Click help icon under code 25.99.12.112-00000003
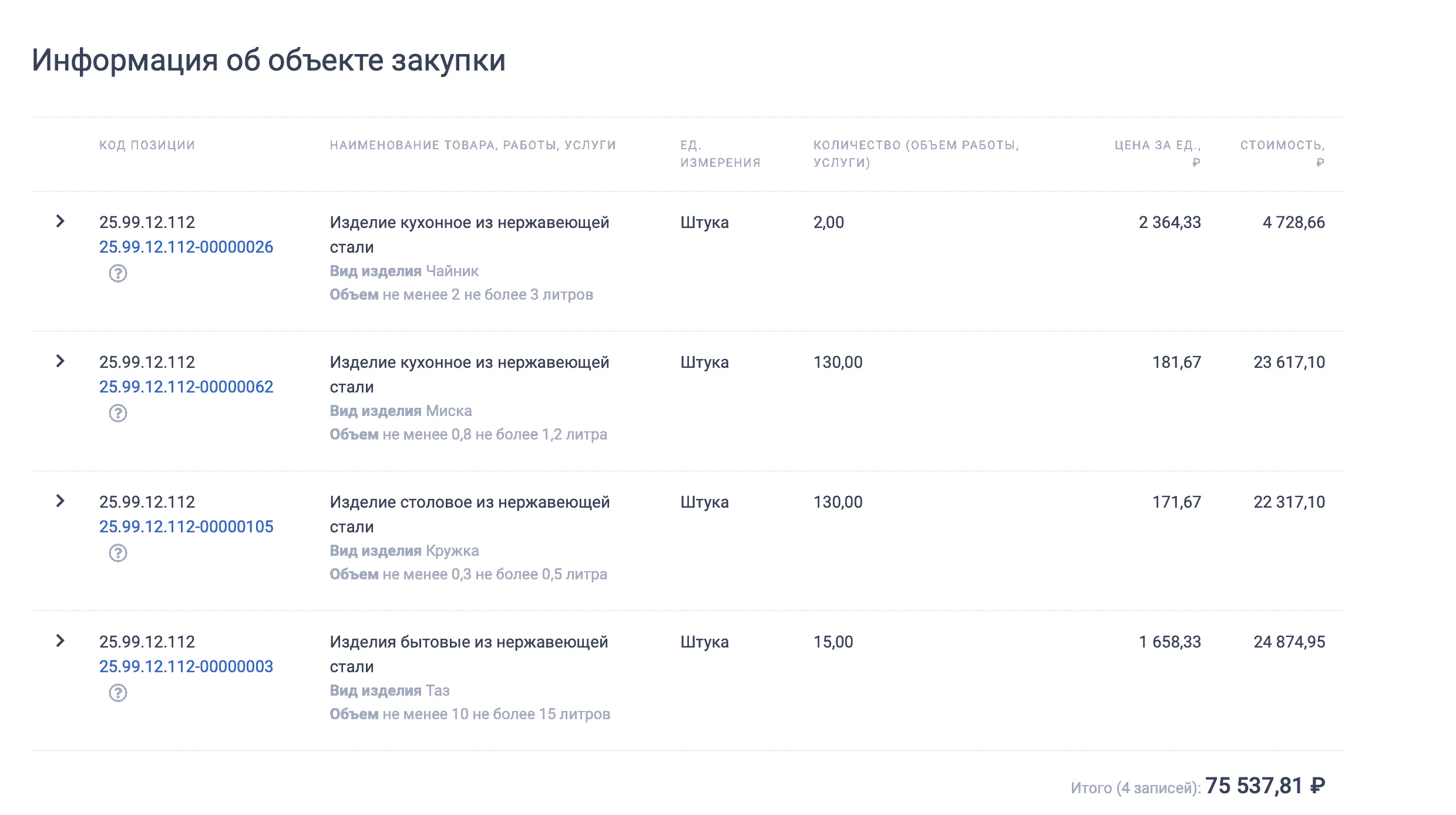The height and width of the screenshot is (815, 1456). (118, 693)
